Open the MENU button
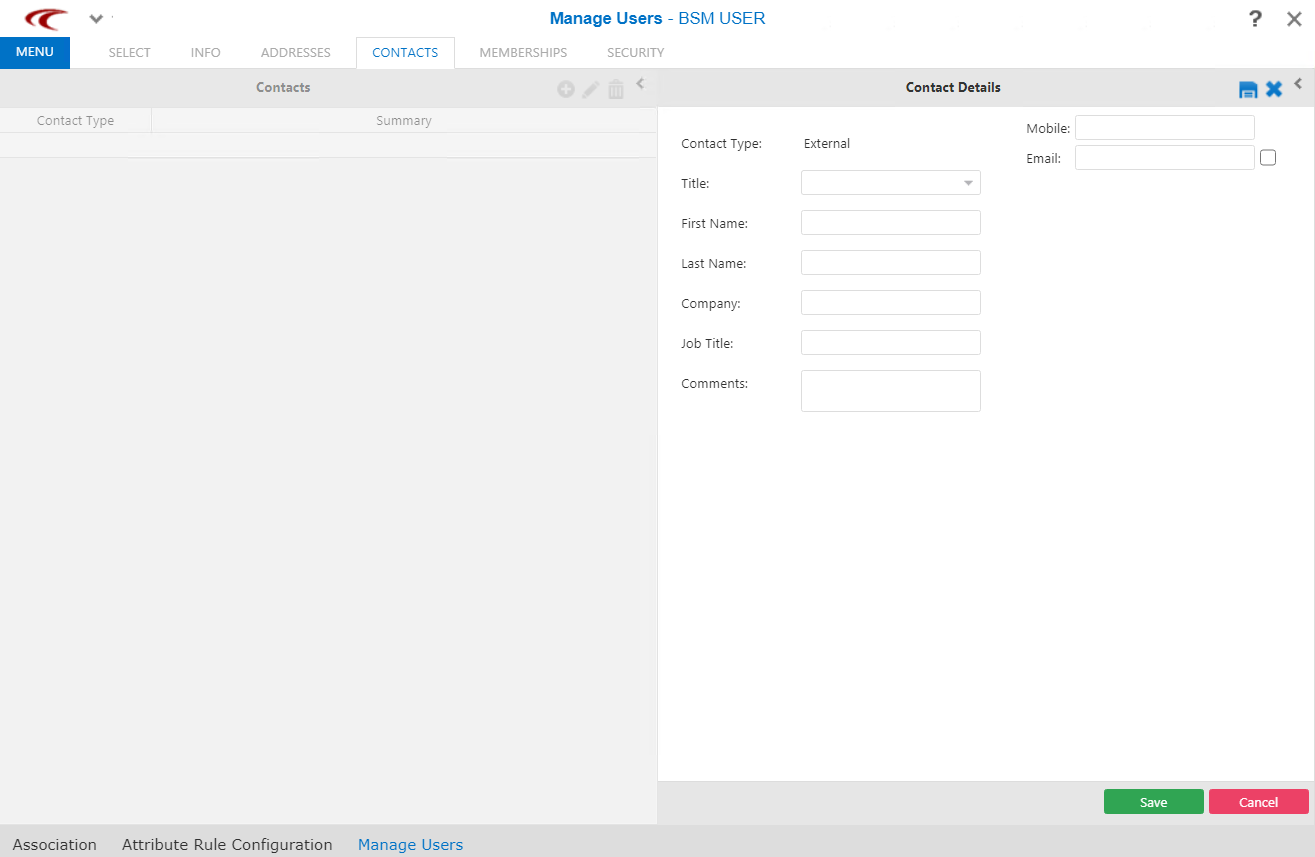The height and width of the screenshot is (857, 1315). [x=35, y=52]
